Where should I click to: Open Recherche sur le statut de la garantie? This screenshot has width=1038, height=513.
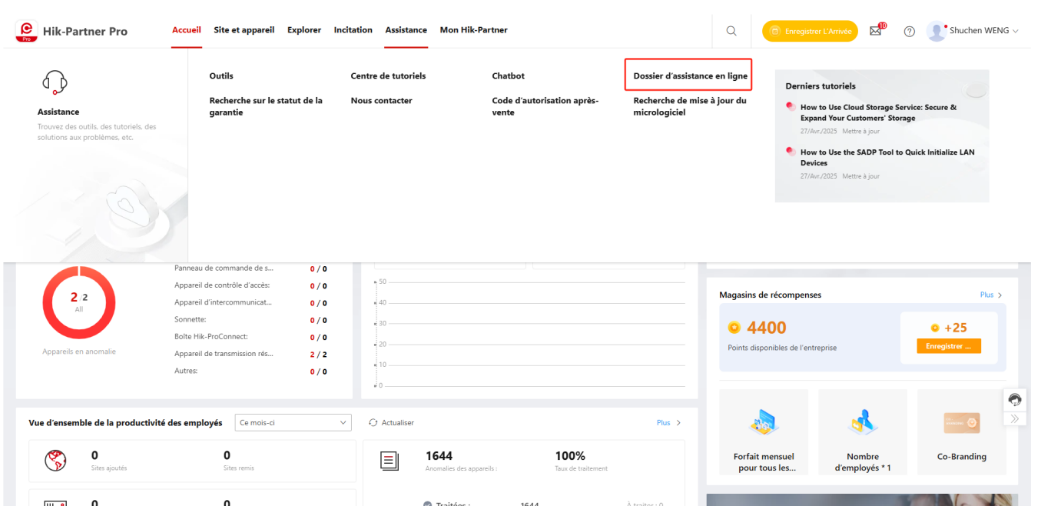266,107
